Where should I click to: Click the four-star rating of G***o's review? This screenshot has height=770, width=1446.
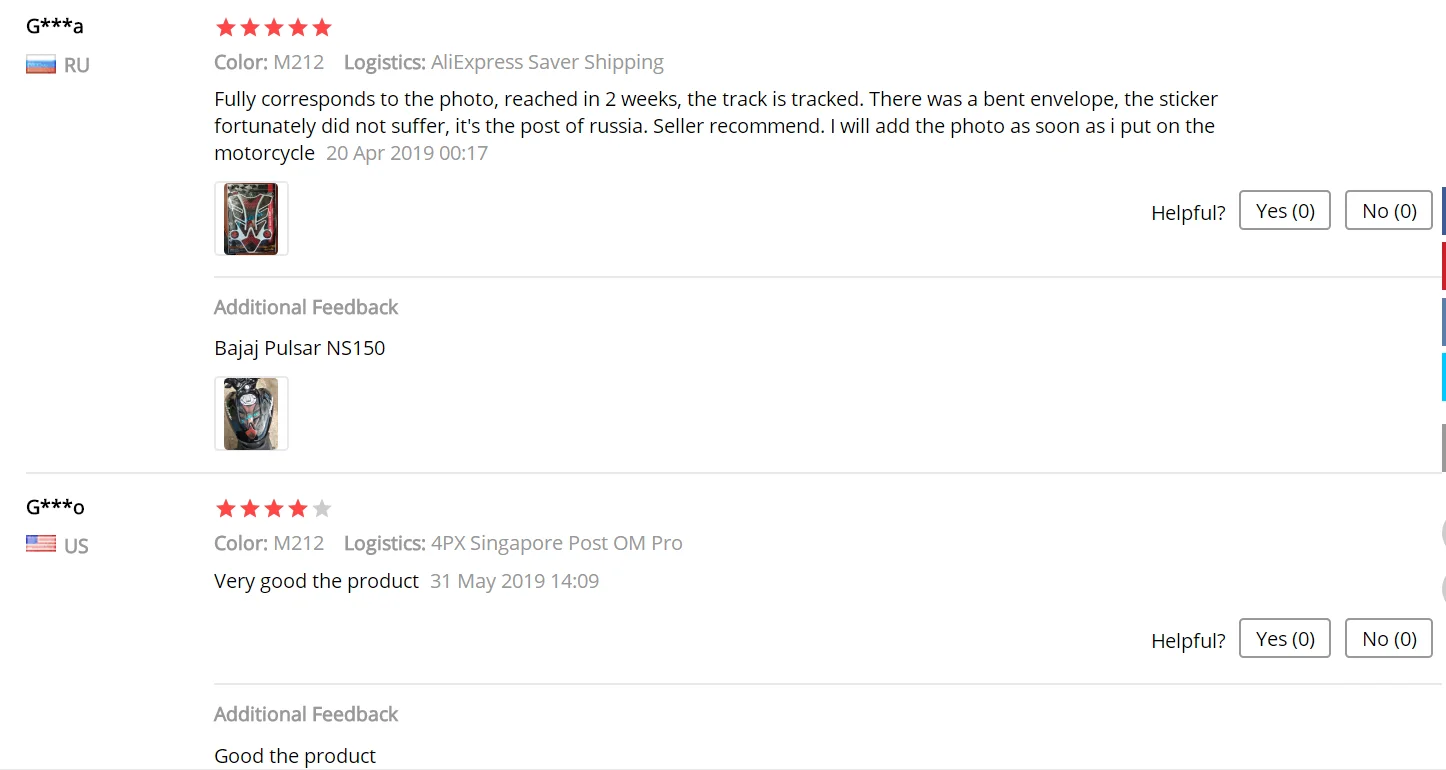[273, 508]
